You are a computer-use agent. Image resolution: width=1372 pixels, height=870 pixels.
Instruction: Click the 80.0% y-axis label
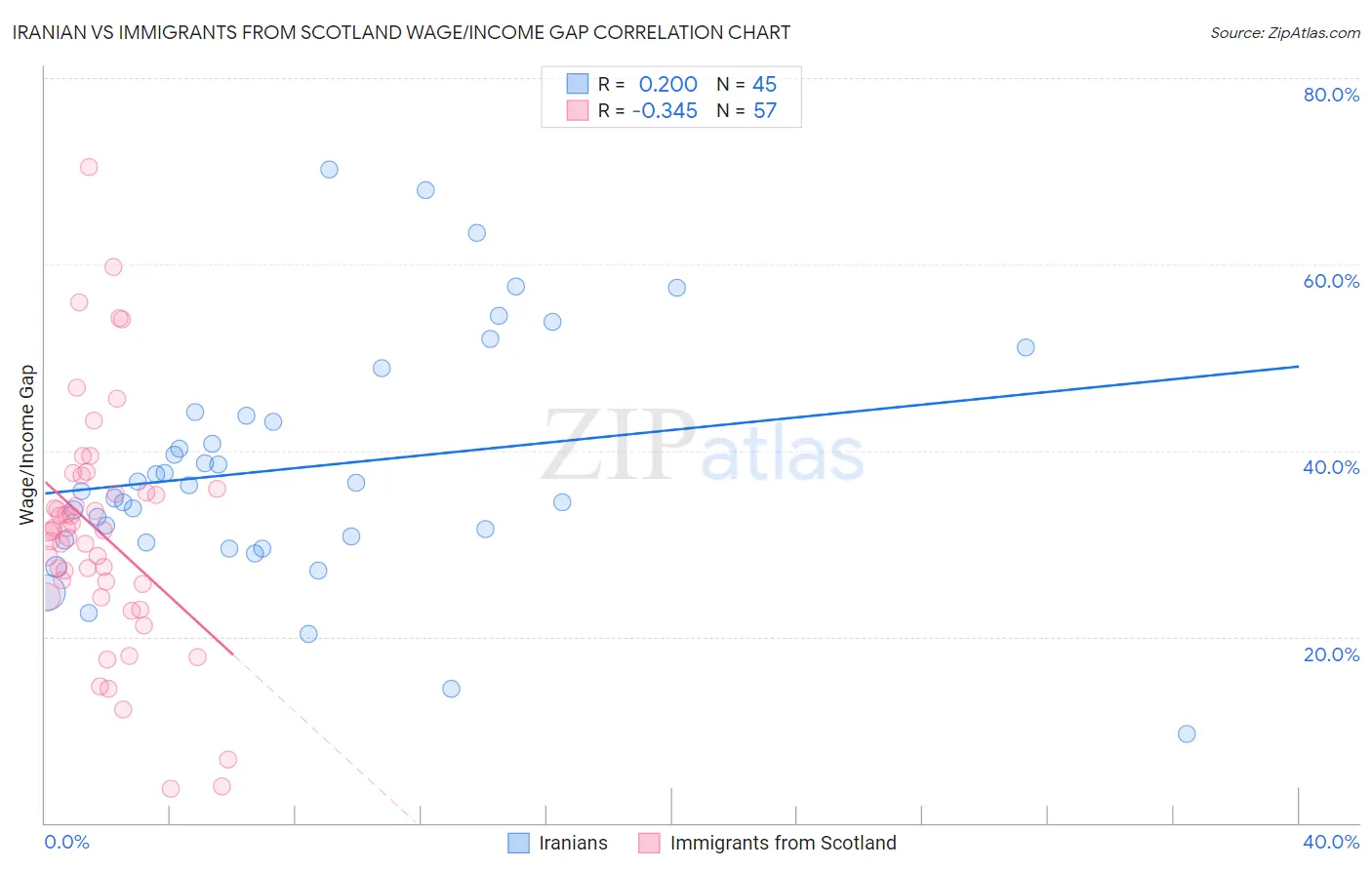click(1331, 95)
